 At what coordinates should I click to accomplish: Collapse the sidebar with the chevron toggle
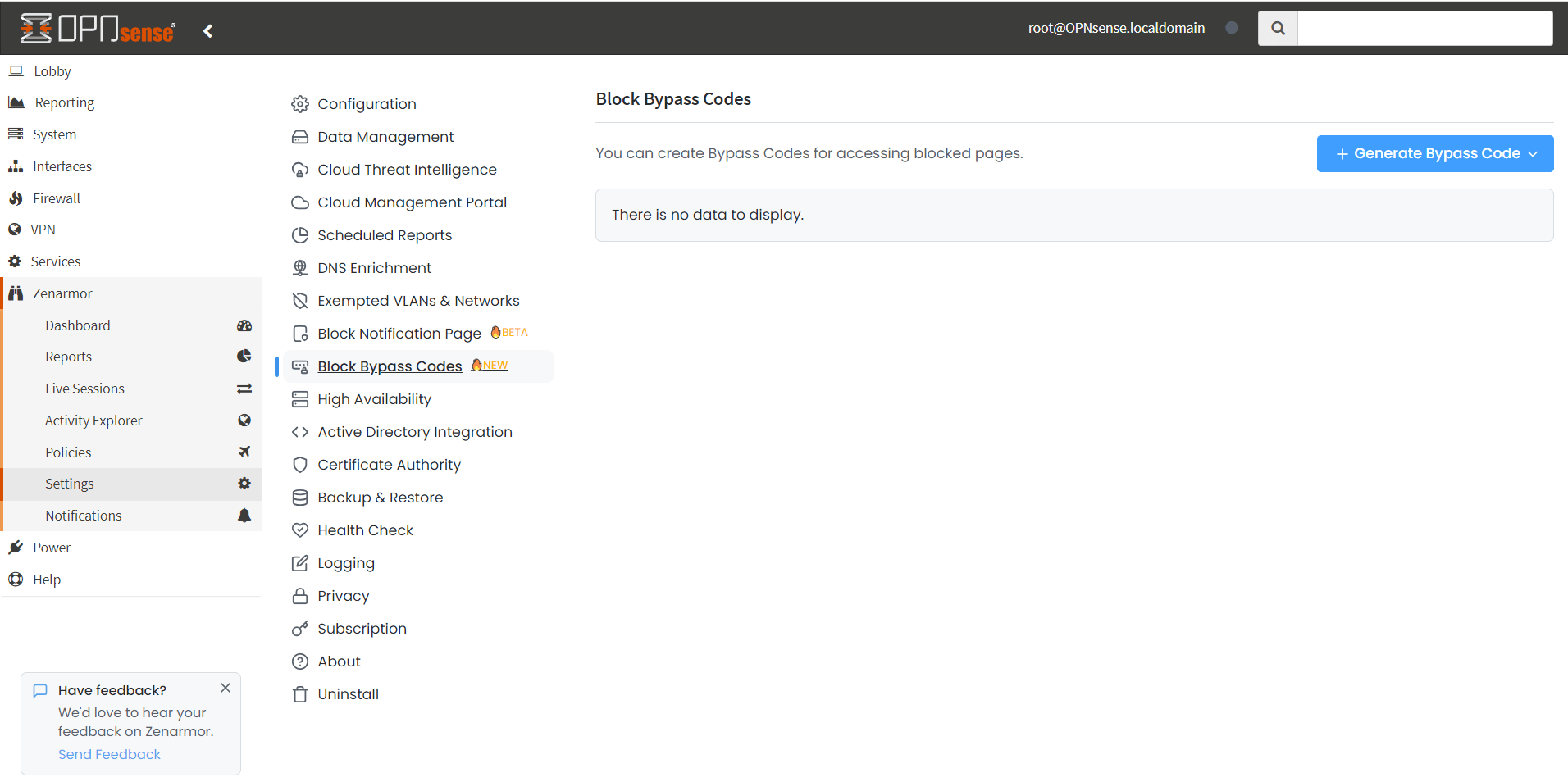click(x=208, y=30)
